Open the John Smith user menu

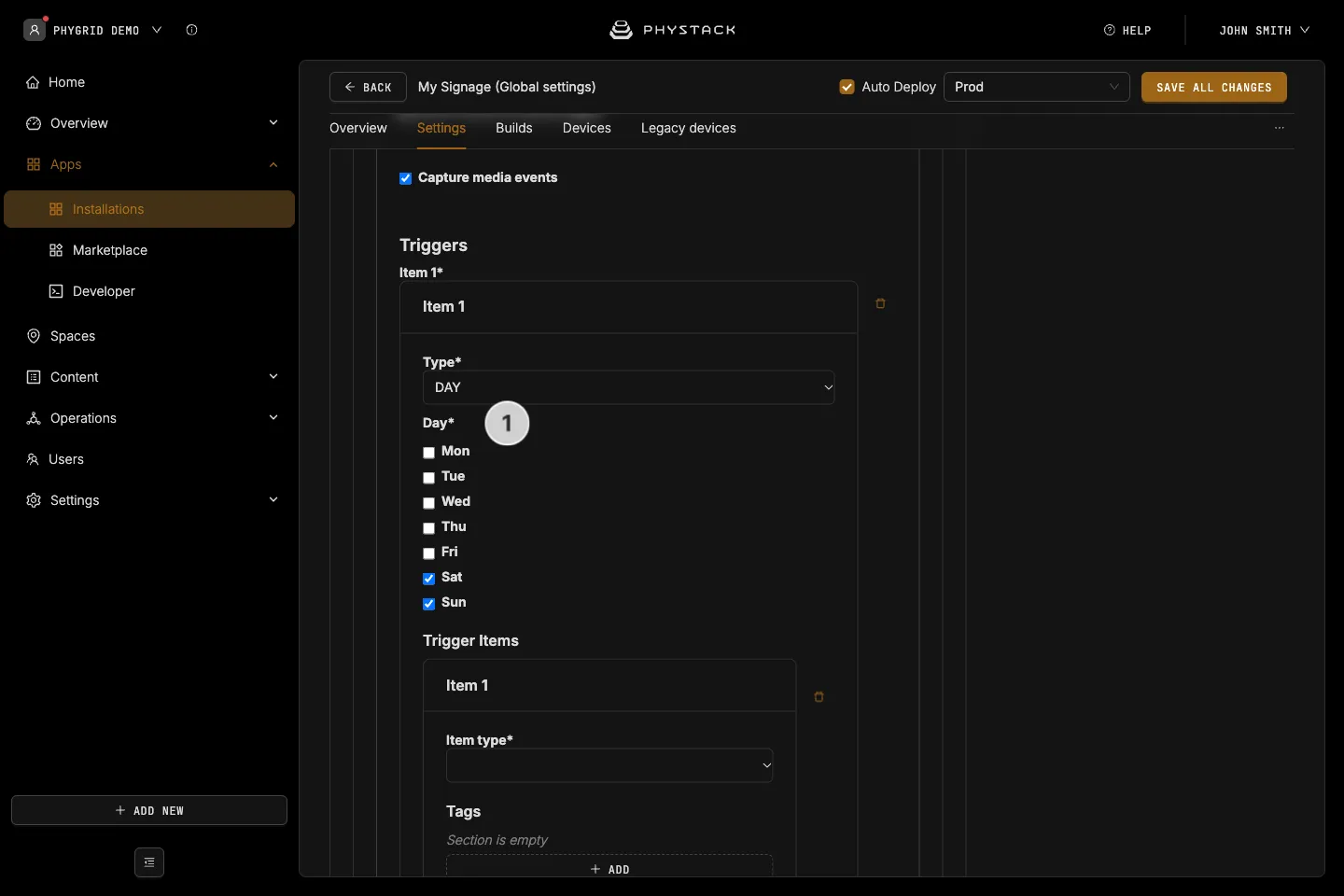(x=1264, y=30)
